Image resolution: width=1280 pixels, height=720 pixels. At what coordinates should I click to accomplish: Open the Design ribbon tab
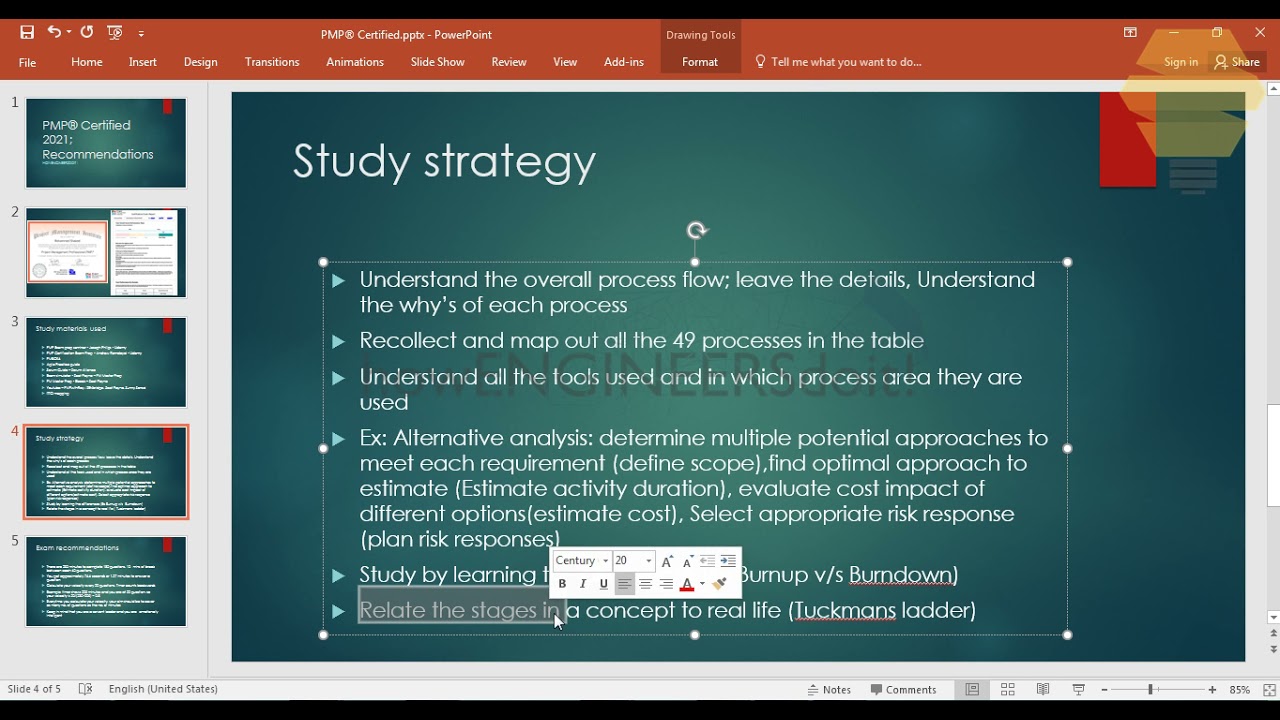click(x=201, y=62)
